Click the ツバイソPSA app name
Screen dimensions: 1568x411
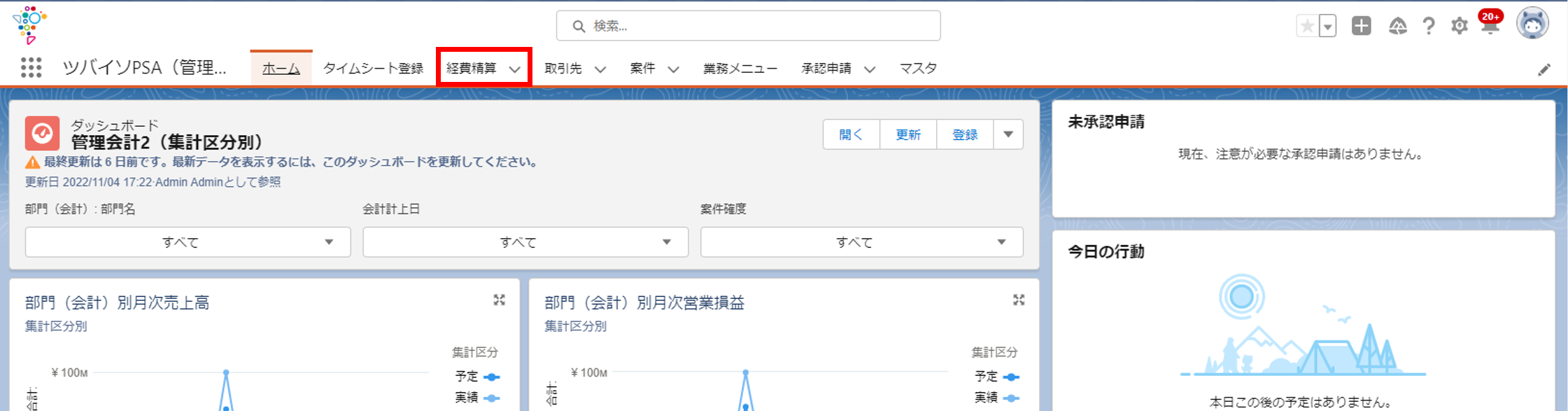coord(145,68)
